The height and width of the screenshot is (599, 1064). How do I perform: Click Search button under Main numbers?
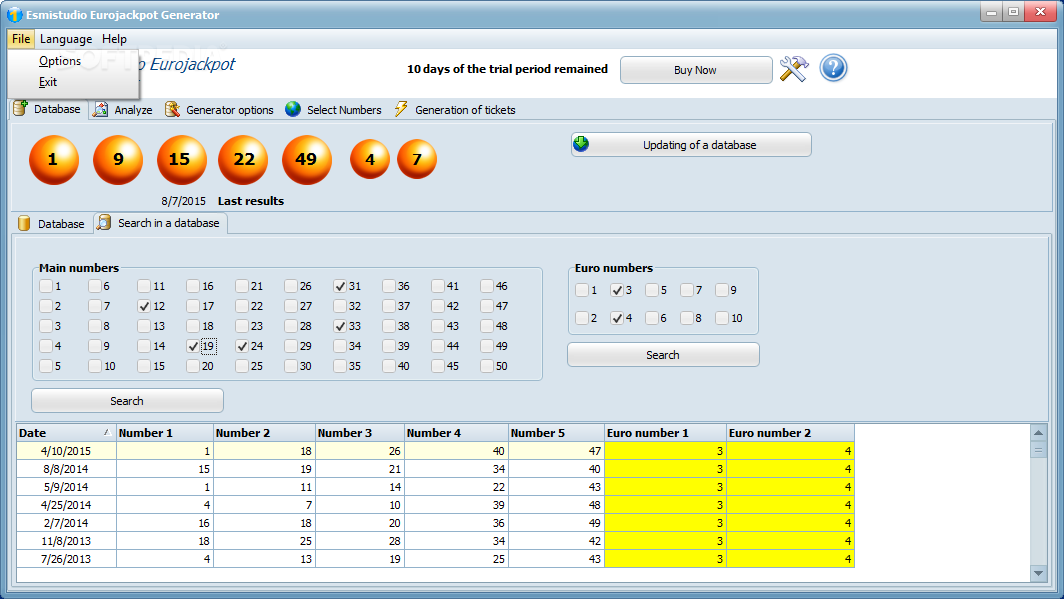(x=127, y=401)
